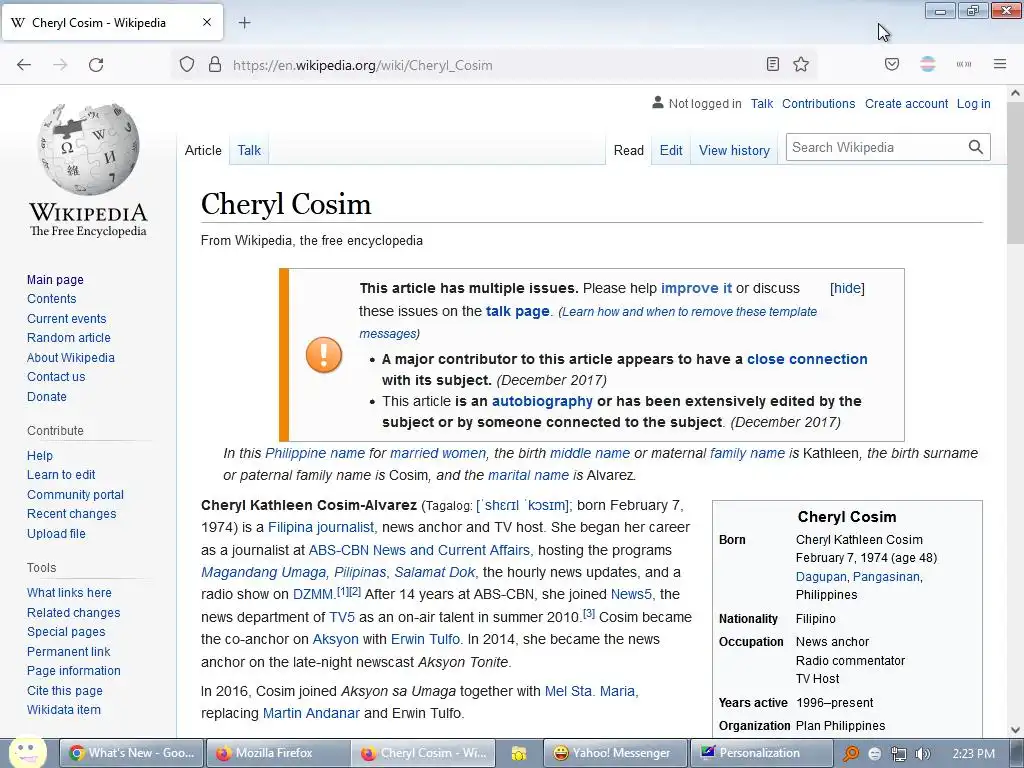Click the orange magnifier tray icon
This screenshot has height=768, width=1024.
point(850,754)
